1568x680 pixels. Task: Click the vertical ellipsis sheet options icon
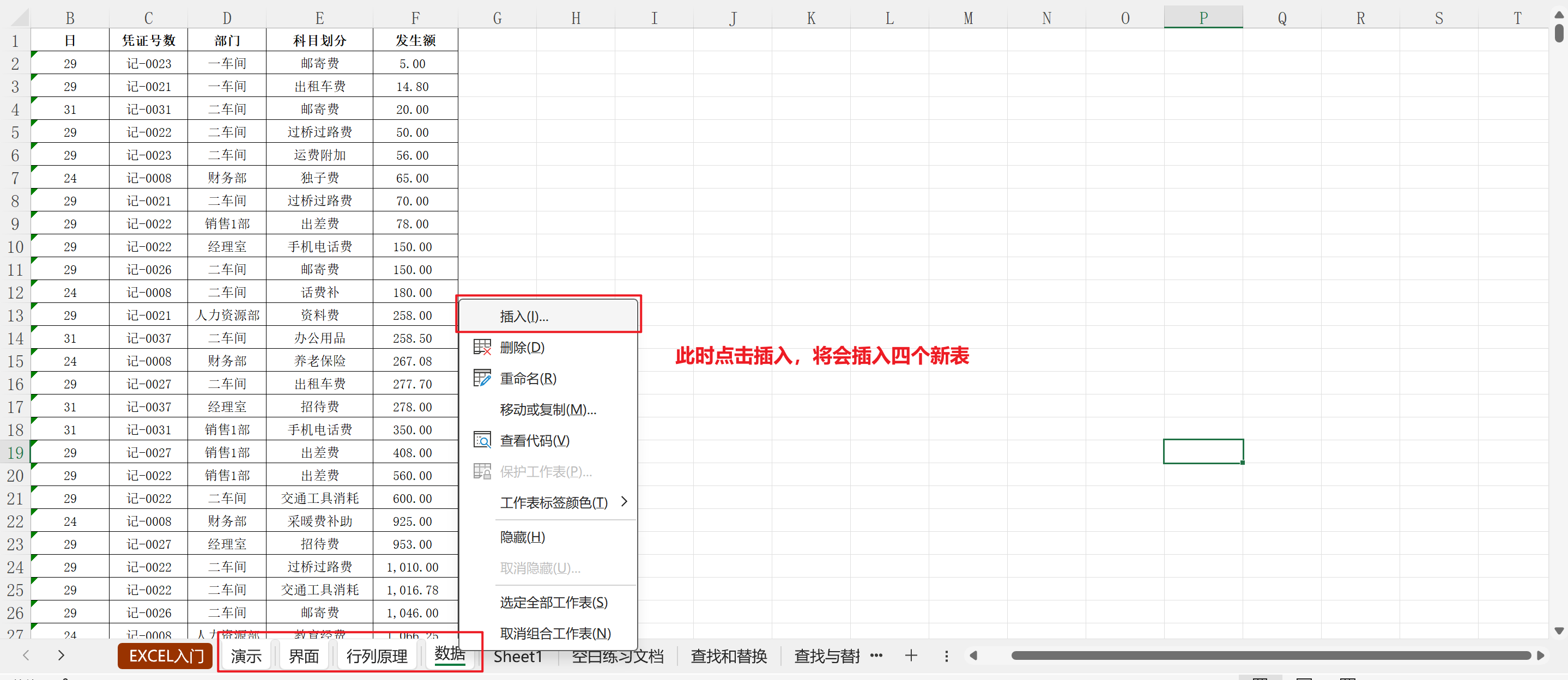947,655
